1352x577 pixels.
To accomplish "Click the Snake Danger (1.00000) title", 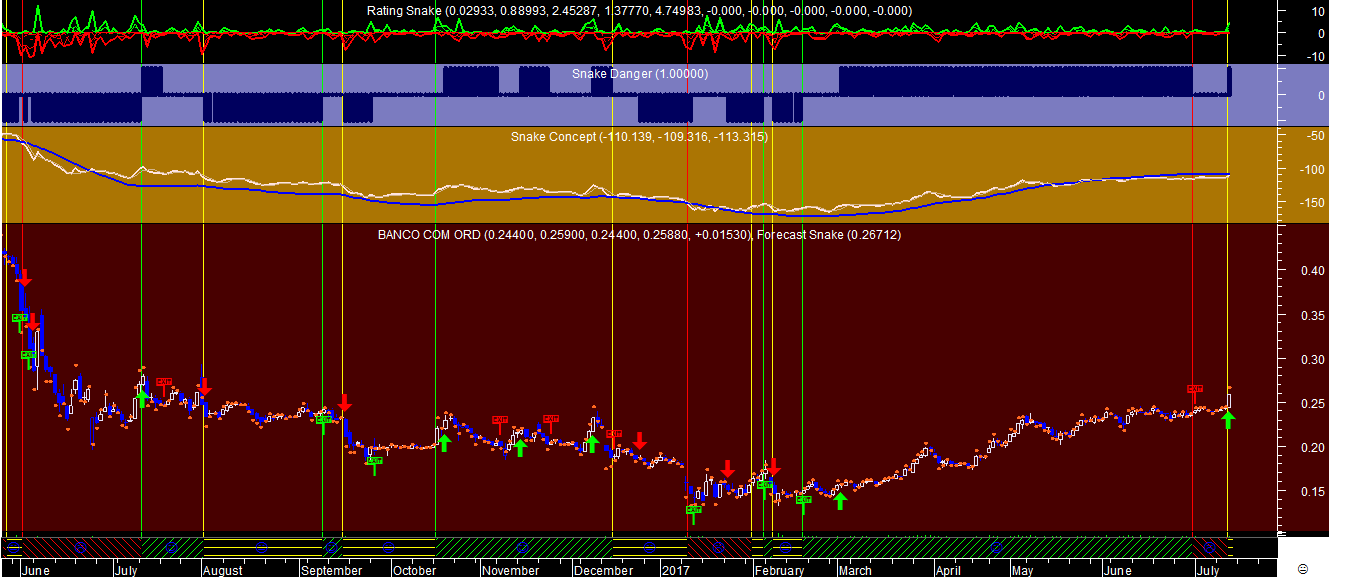I will [x=640, y=74].
